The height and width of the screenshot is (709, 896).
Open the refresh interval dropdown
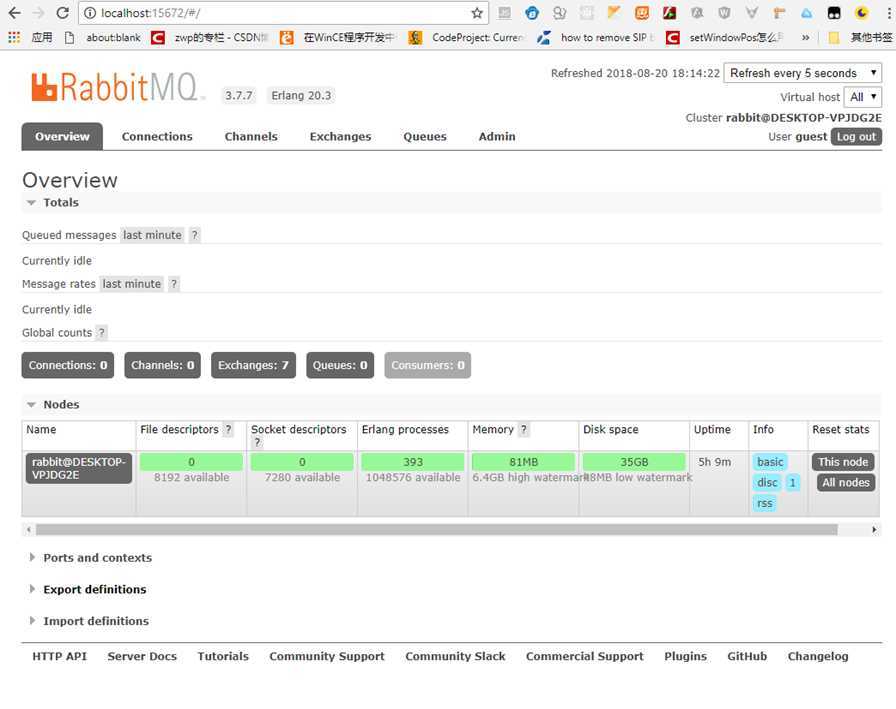coord(802,73)
